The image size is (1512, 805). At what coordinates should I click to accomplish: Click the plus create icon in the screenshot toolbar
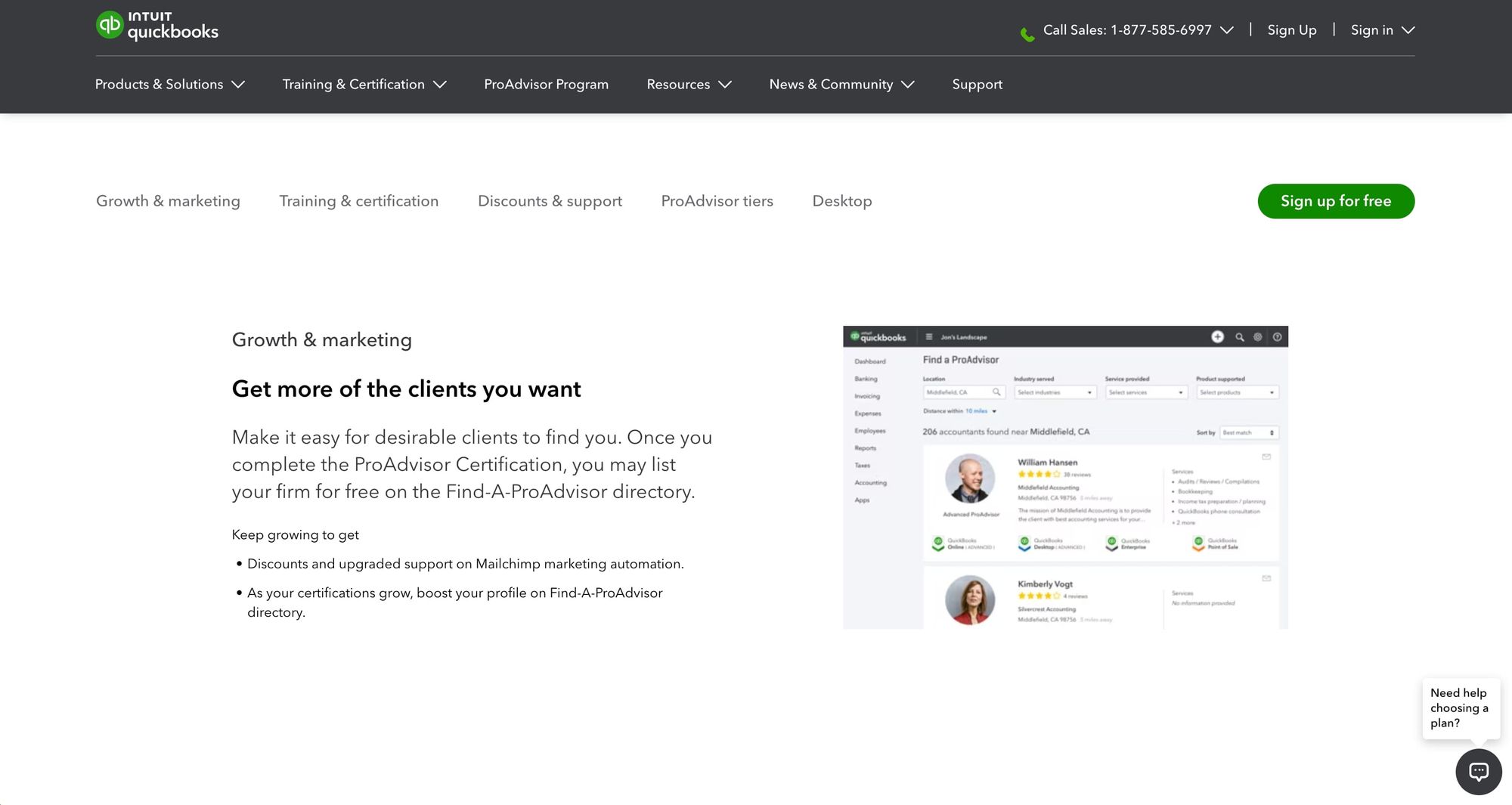click(x=1218, y=336)
